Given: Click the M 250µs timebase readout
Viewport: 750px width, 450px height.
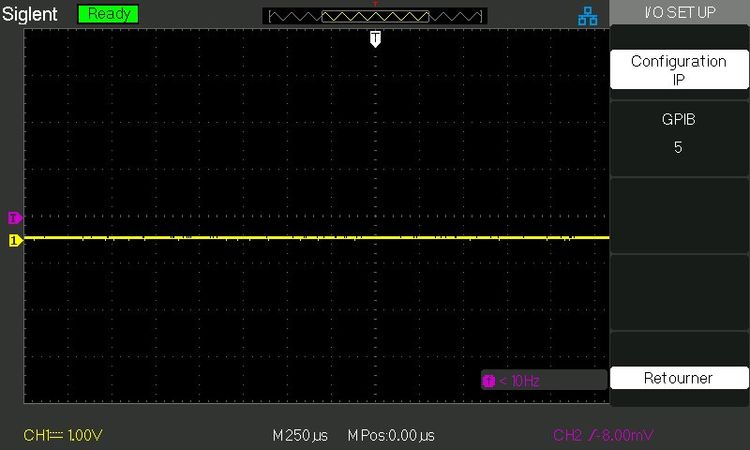Looking at the screenshot, I should click(300, 435).
